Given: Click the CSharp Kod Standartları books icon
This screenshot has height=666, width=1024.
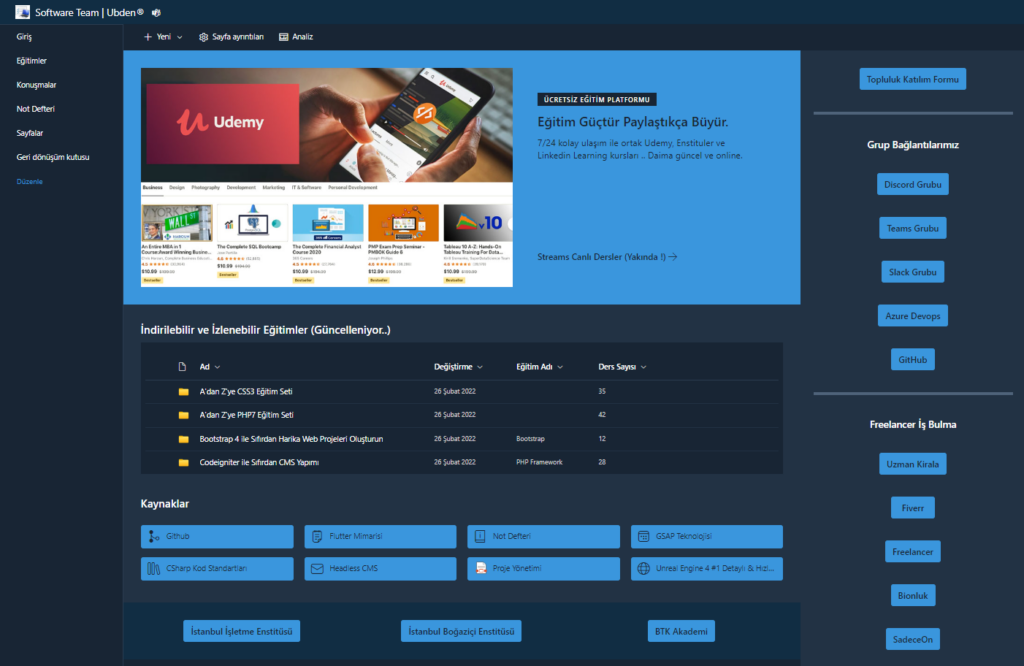Looking at the screenshot, I should click(153, 569).
